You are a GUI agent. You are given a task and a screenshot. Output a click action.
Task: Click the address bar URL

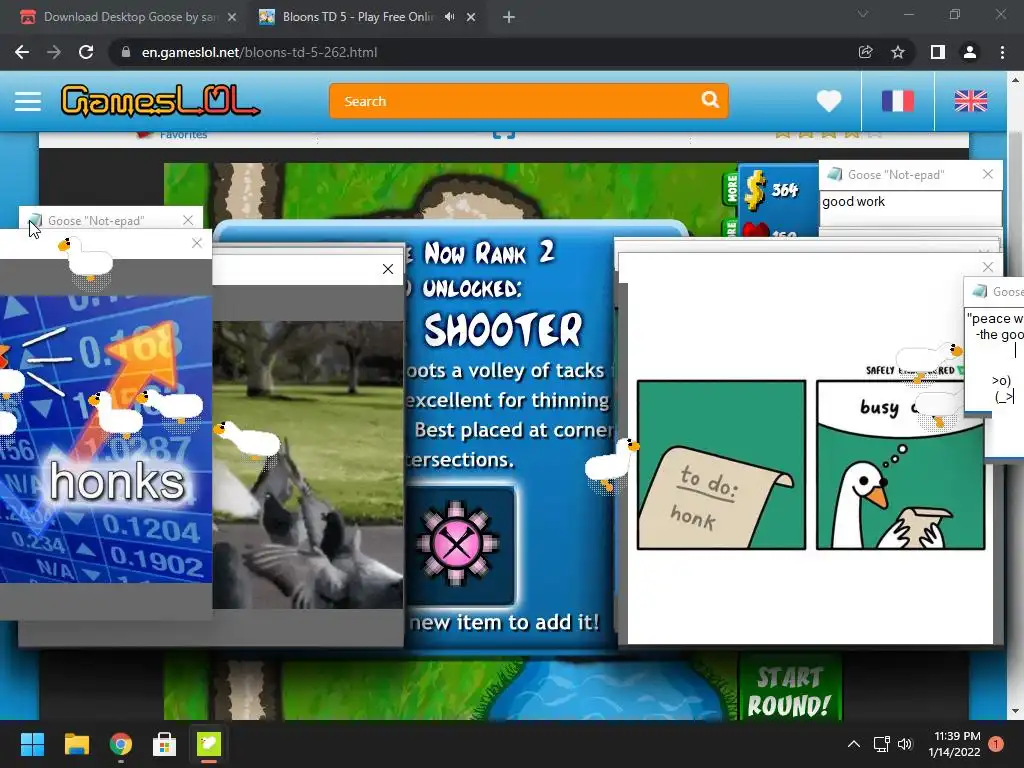click(x=259, y=52)
